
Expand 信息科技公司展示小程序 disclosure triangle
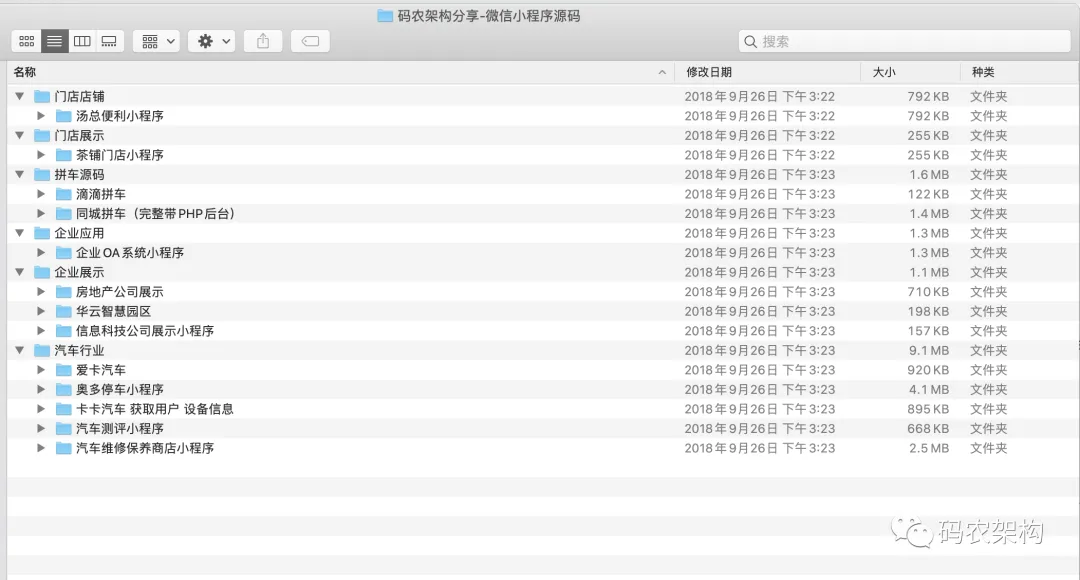41,331
